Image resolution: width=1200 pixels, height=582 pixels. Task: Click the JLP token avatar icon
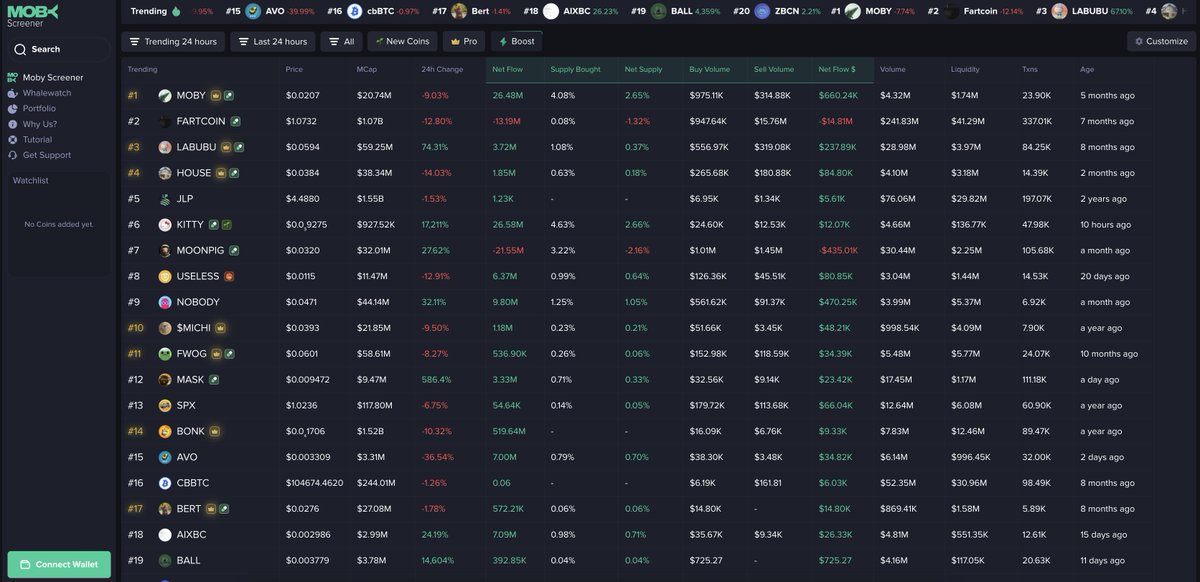[165, 199]
